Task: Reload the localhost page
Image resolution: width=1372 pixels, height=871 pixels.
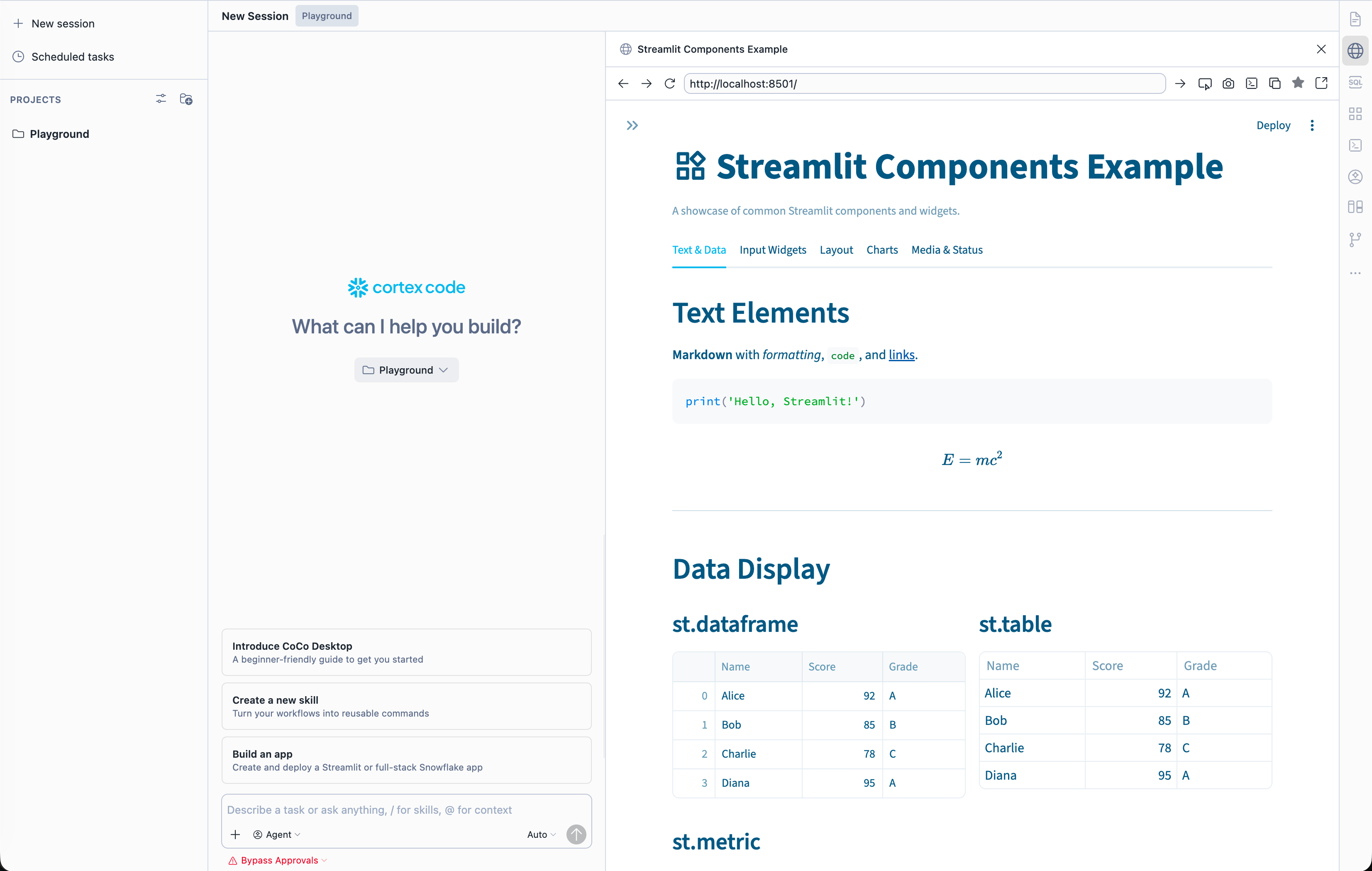Action: [x=669, y=84]
